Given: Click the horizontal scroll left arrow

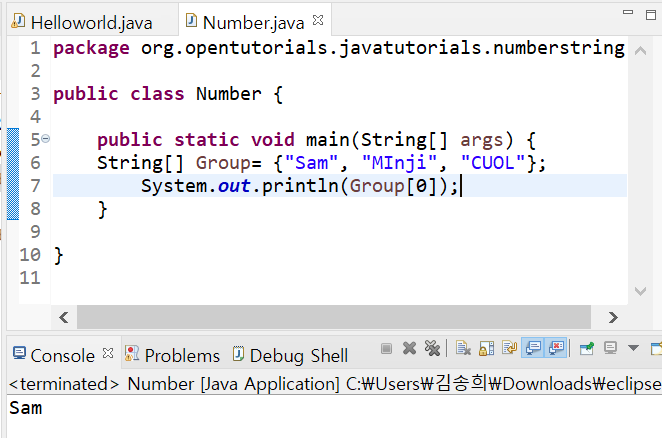Looking at the screenshot, I should coord(64,317).
